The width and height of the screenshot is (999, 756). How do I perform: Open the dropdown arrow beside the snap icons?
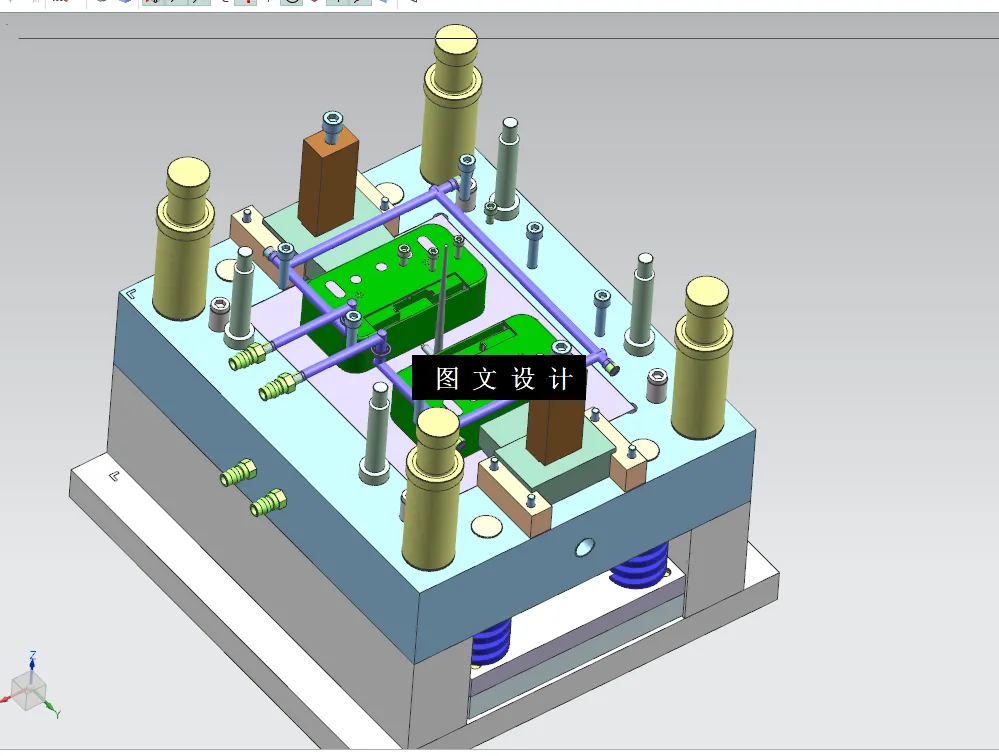click(x=225, y=4)
